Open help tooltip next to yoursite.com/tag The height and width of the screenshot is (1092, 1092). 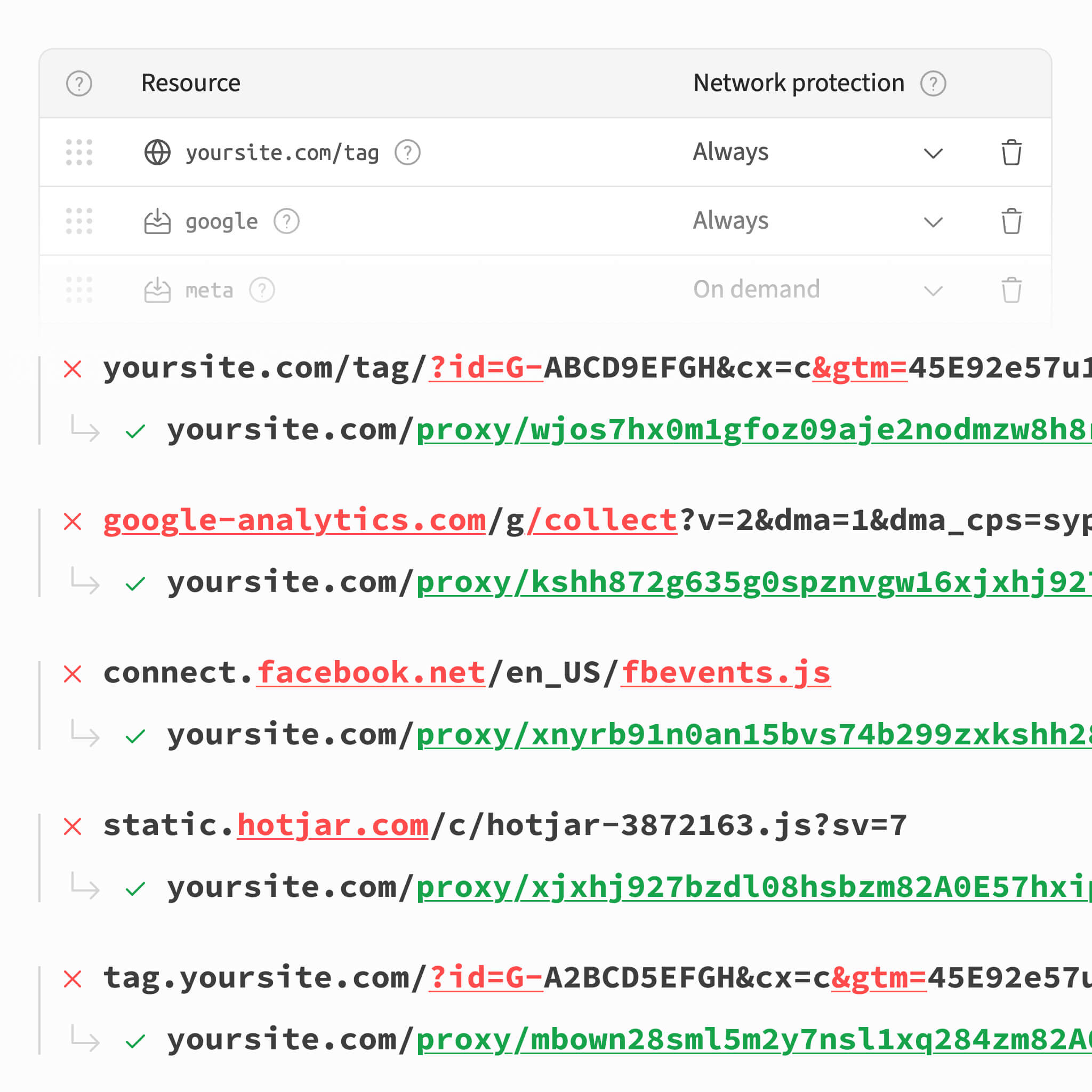point(407,152)
